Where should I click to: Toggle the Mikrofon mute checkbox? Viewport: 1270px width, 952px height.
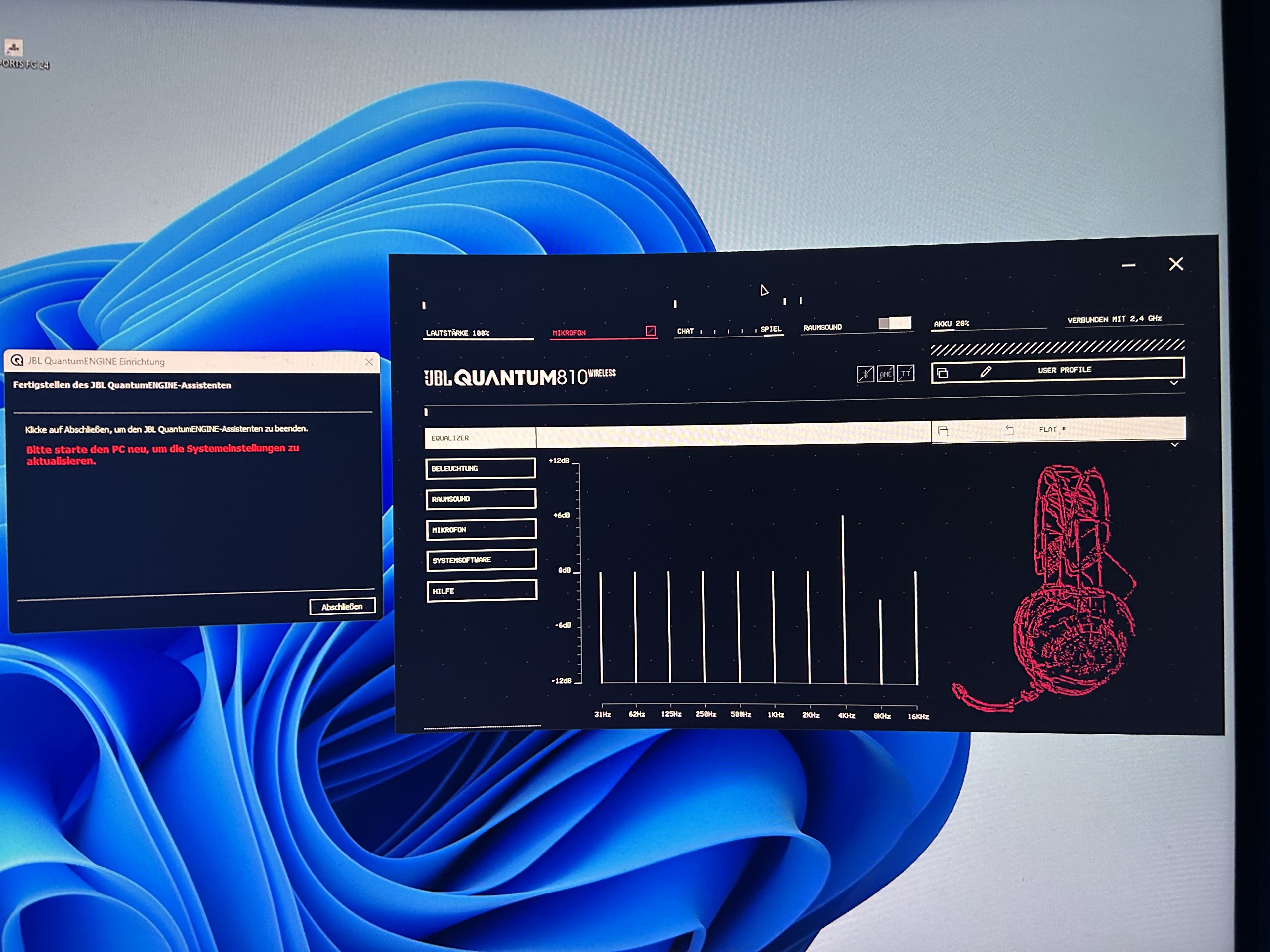[650, 331]
